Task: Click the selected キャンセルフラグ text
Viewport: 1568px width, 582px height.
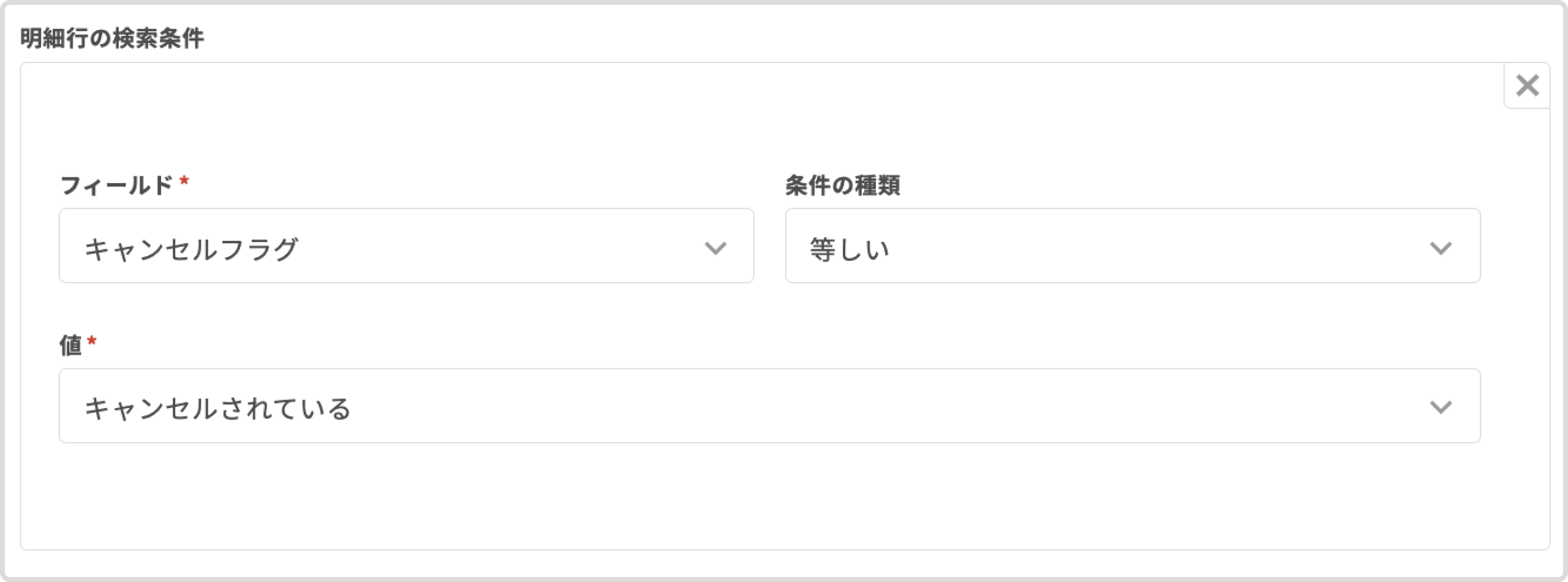Action: 191,249
